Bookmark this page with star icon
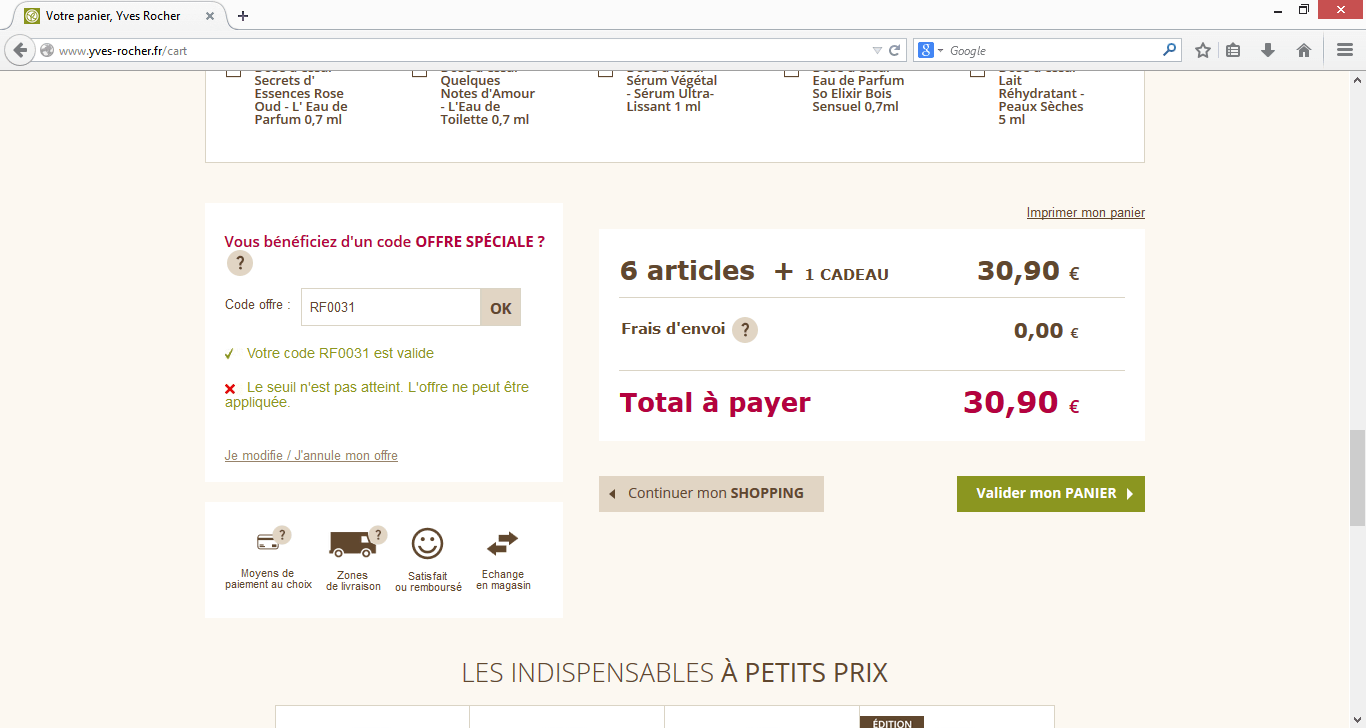The width and height of the screenshot is (1366, 728). tap(1203, 50)
